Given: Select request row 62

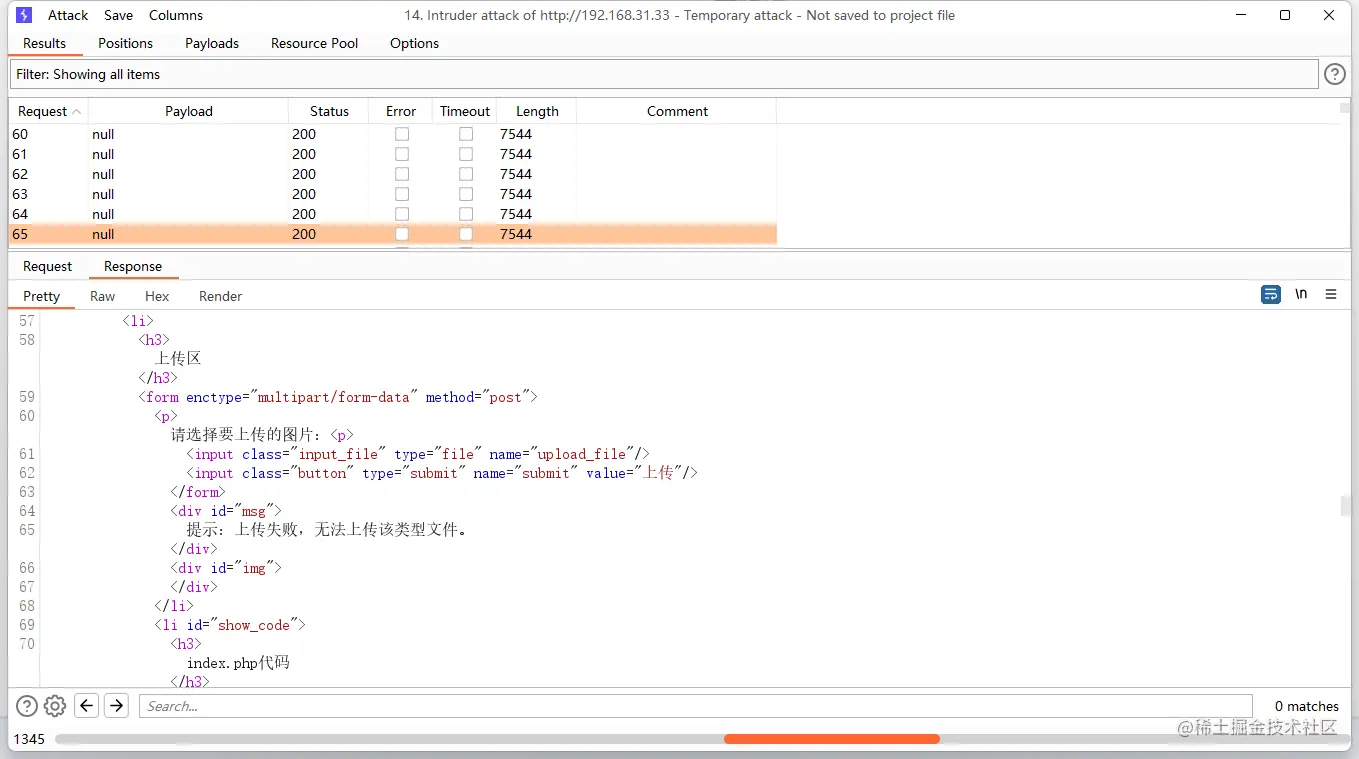Looking at the screenshot, I should click(393, 174).
